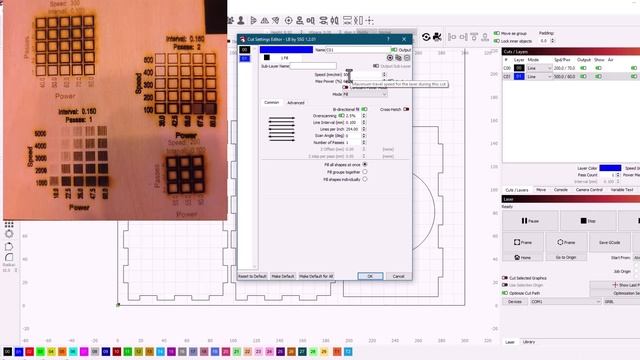This screenshot has height=360, width=640.
Task: Toggle Bi-directional fill switch
Action: pos(364,109)
